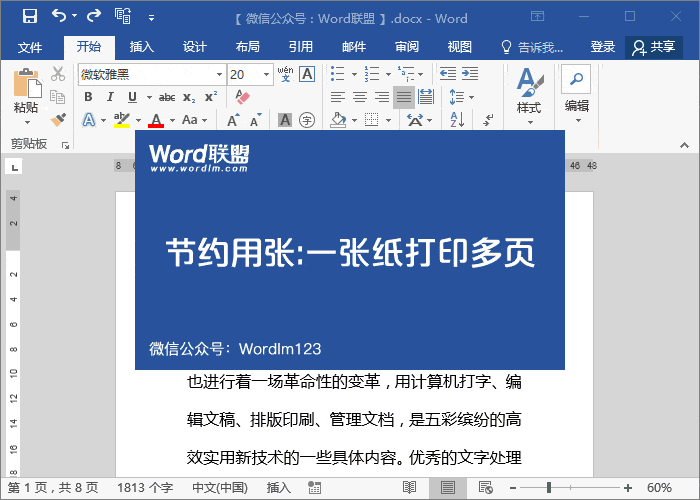Toggle Bold formatting
This screenshot has height=500, width=700.
(x=88, y=97)
